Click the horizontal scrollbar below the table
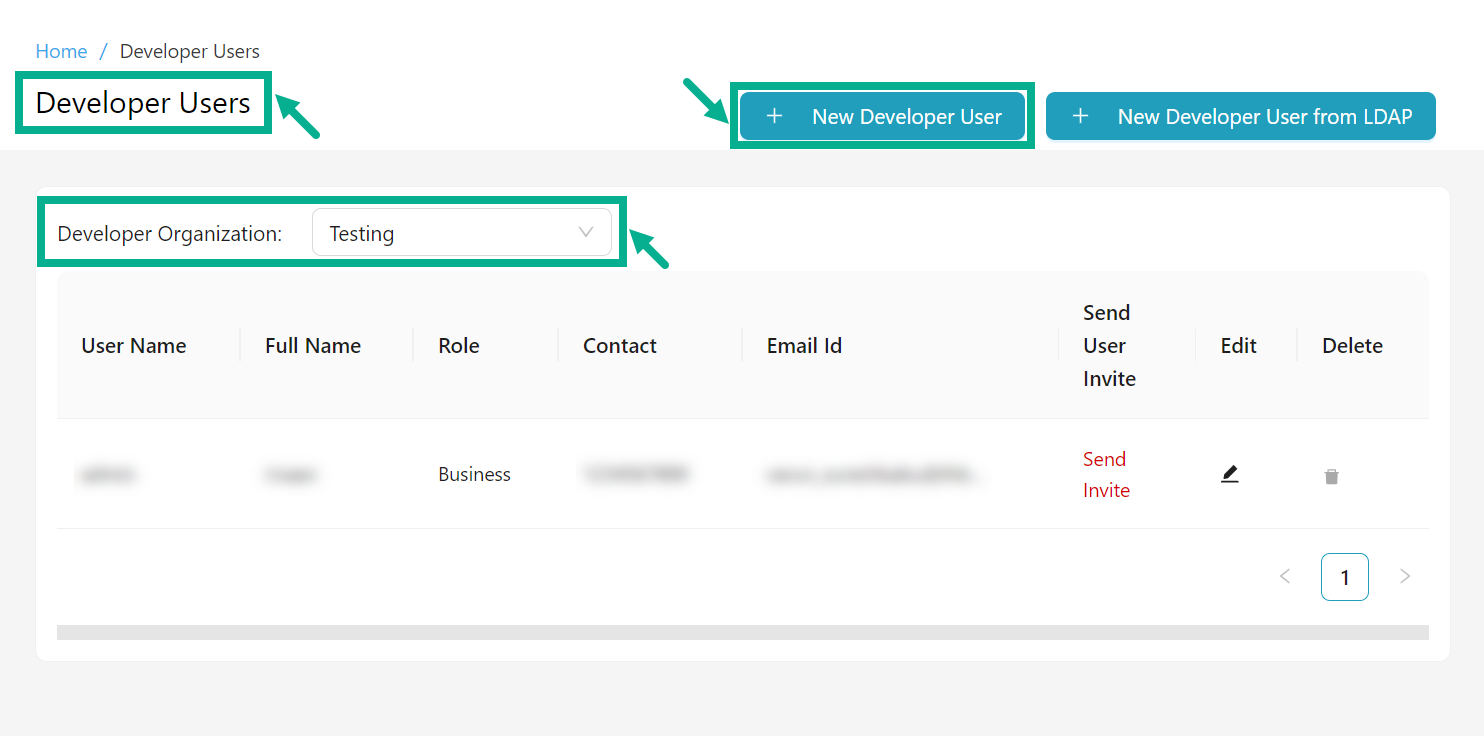Viewport: 1484px width, 736px height. [x=742, y=632]
